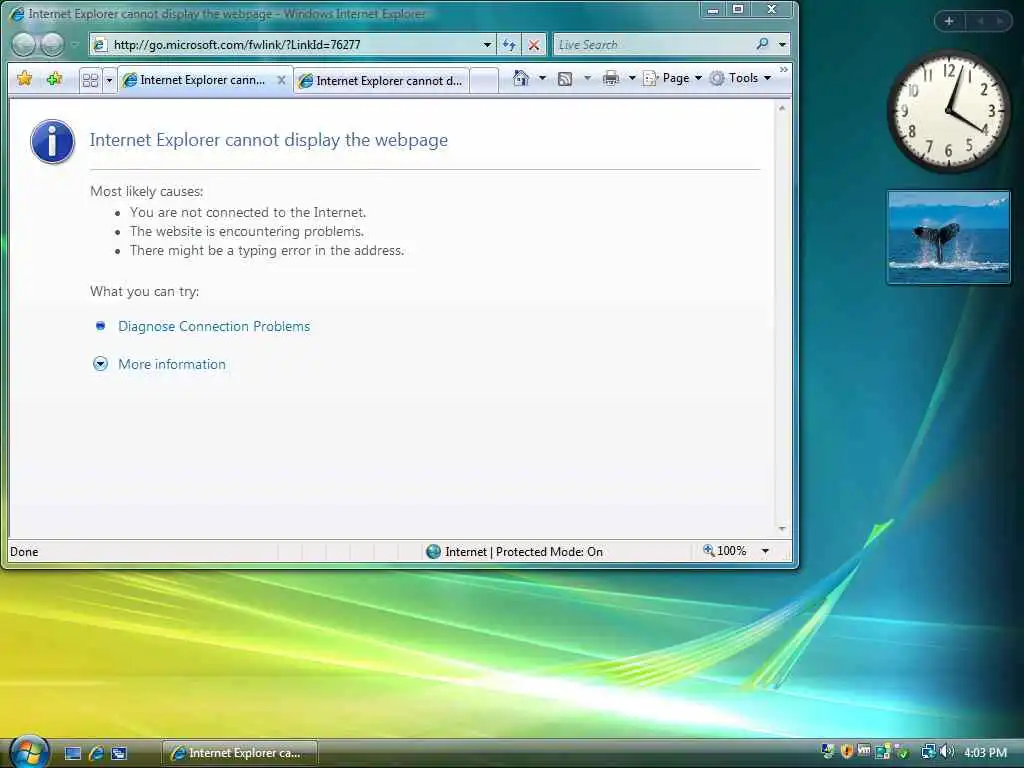Image resolution: width=1024 pixels, height=768 pixels.
Task: Click the sidebar add gadgets plus button
Action: point(949,21)
